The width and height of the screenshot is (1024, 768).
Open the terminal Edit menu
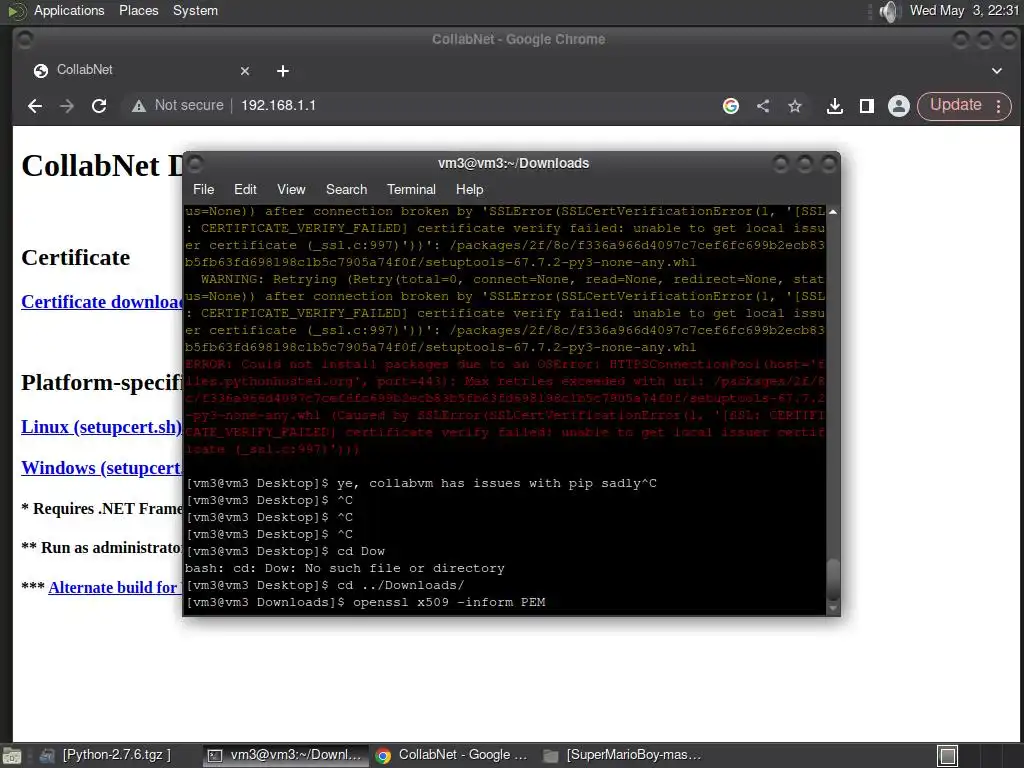tap(245, 189)
